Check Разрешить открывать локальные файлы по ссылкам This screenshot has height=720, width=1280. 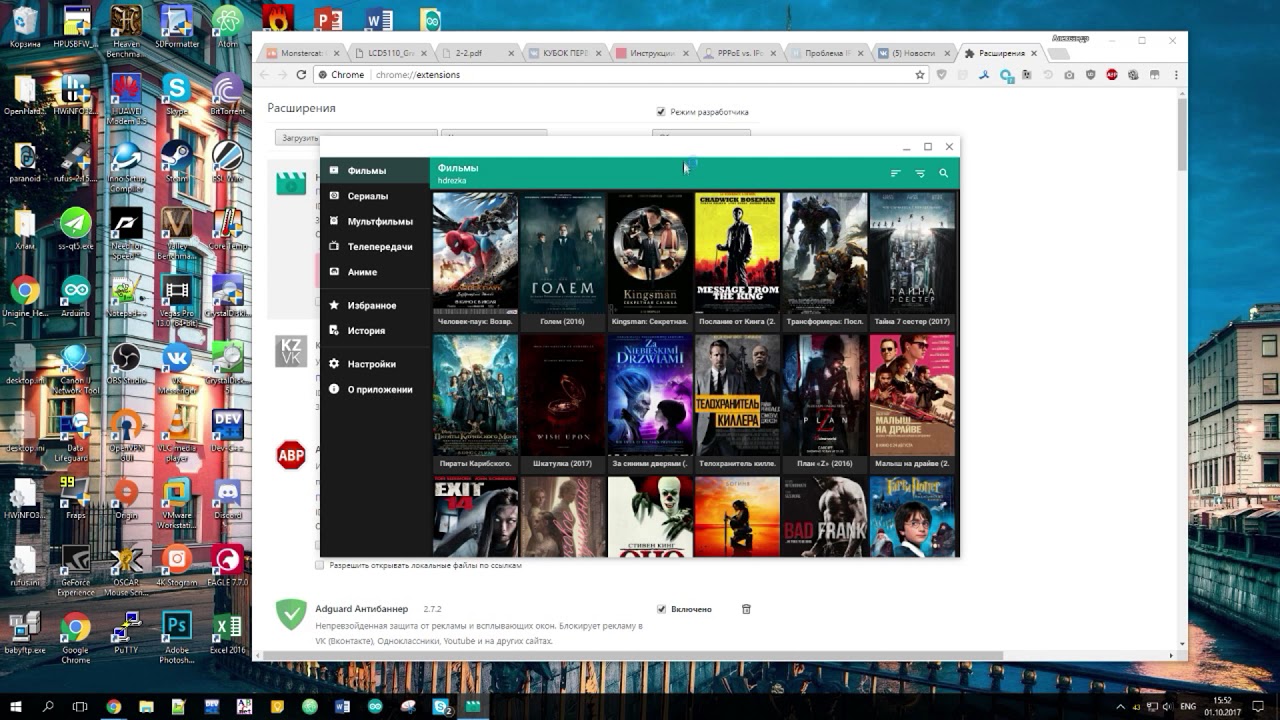tap(320, 565)
